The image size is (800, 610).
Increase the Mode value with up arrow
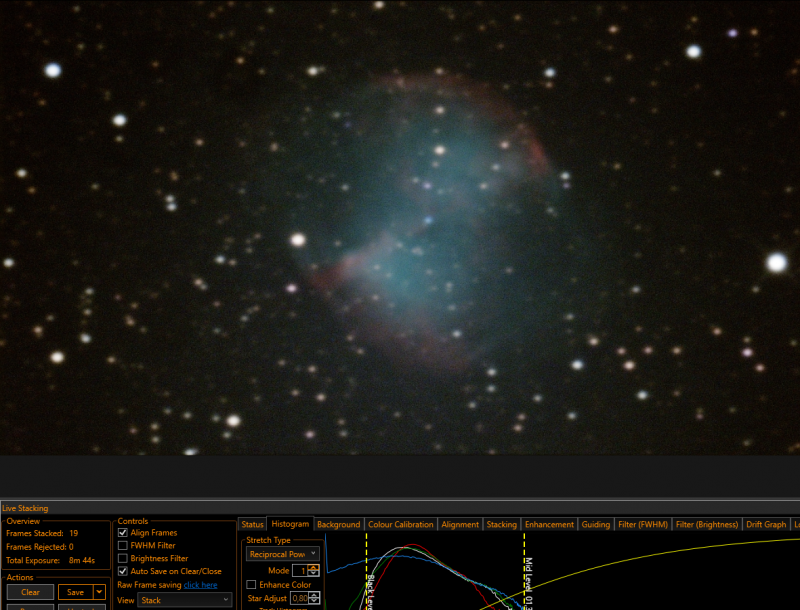coord(314,567)
